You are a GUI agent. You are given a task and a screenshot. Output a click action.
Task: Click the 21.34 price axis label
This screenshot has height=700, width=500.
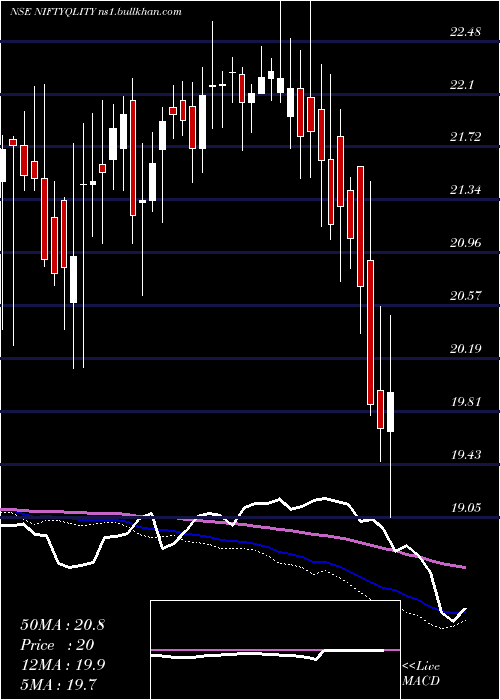coord(465,191)
